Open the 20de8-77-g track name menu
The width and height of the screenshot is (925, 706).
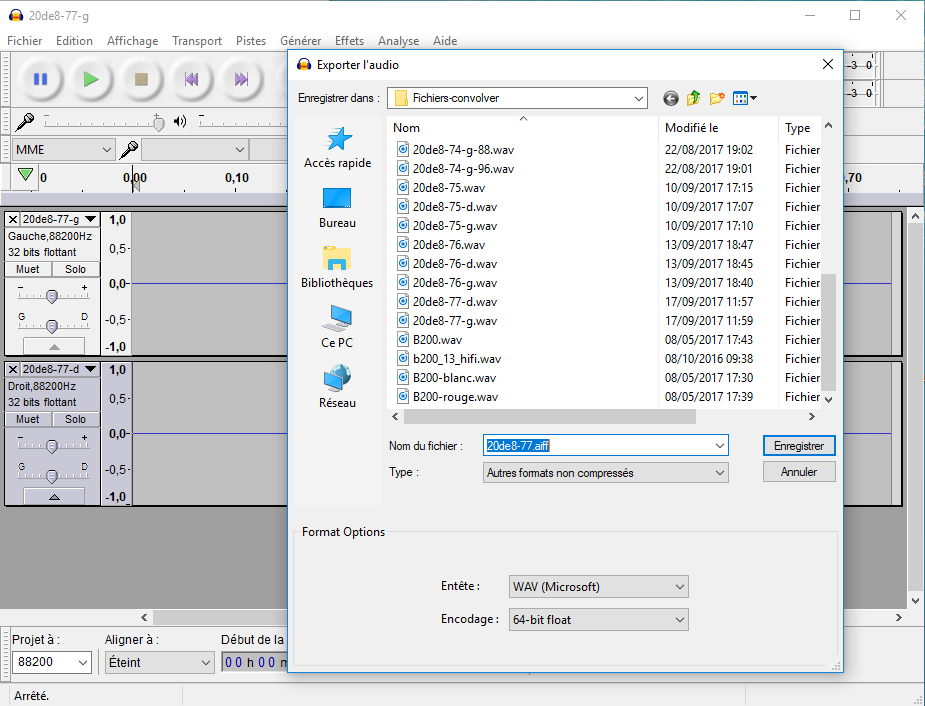pyautogui.click(x=60, y=219)
